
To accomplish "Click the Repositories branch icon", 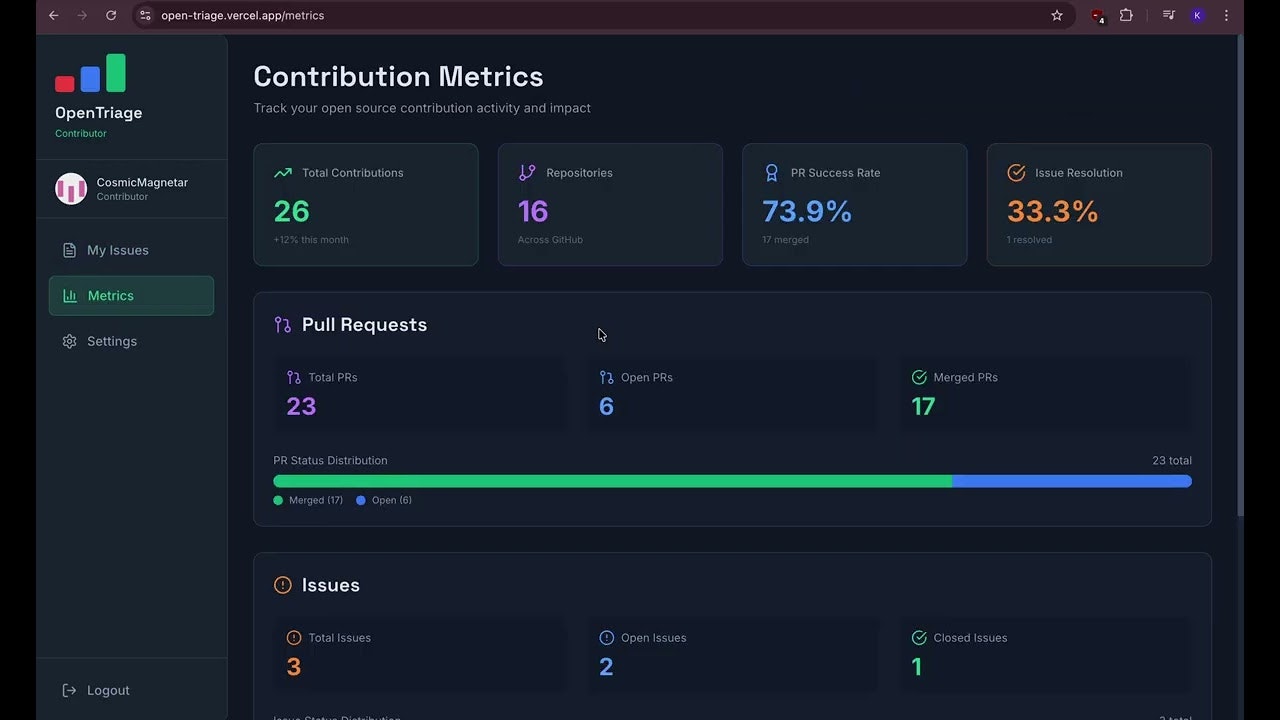I will tap(527, 173).
